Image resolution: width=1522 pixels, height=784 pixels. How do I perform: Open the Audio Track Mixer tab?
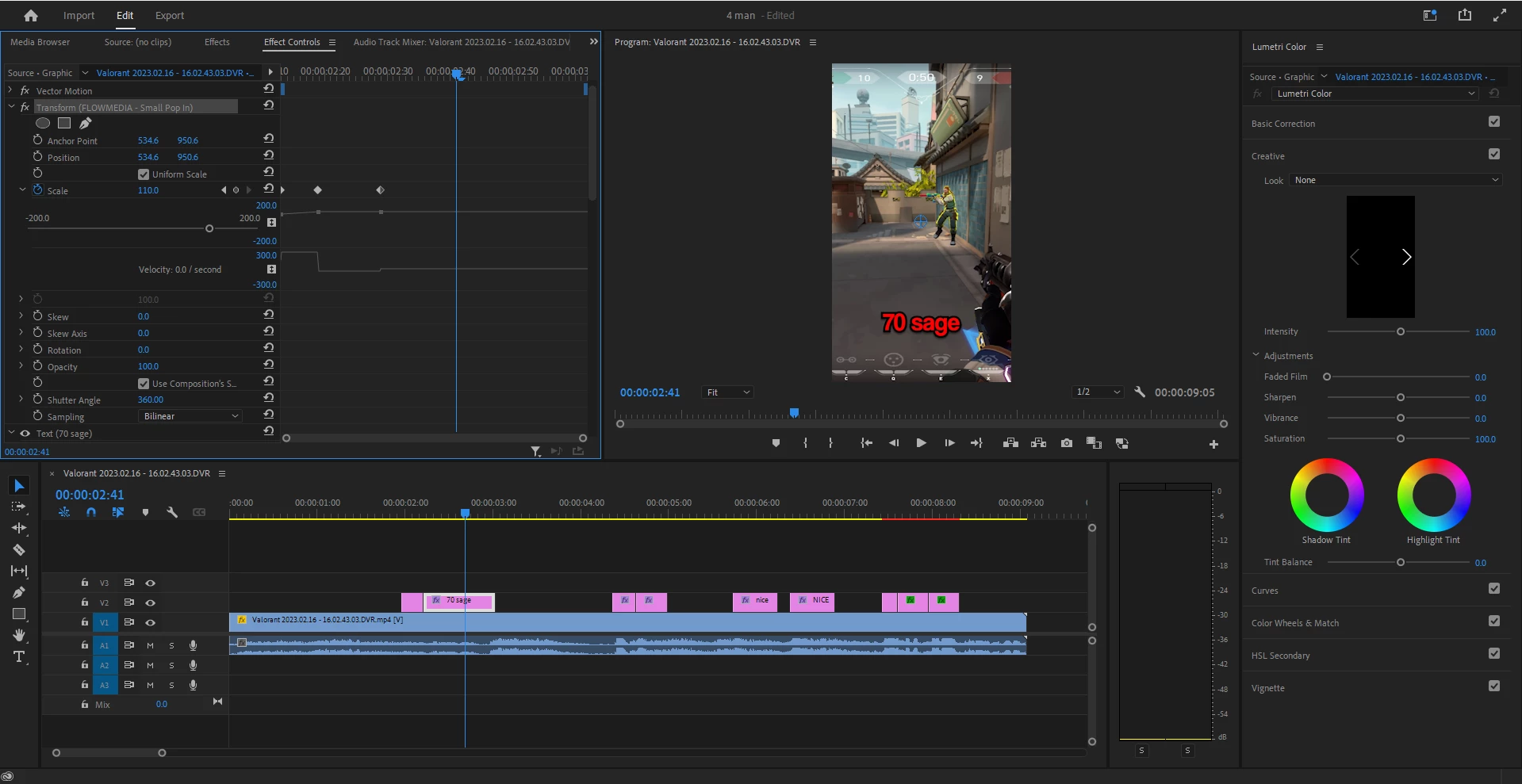click(462, 42)
